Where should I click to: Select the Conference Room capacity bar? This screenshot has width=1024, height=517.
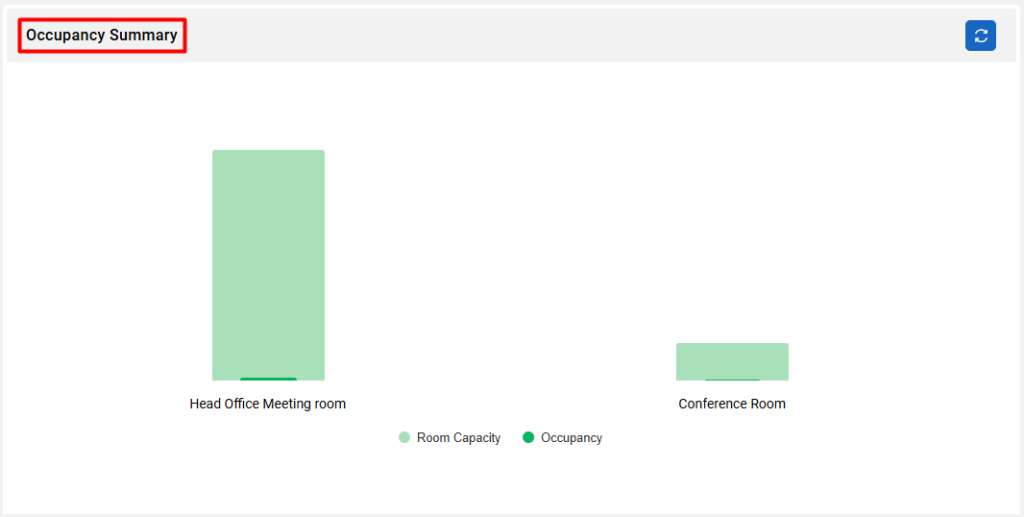732,360
